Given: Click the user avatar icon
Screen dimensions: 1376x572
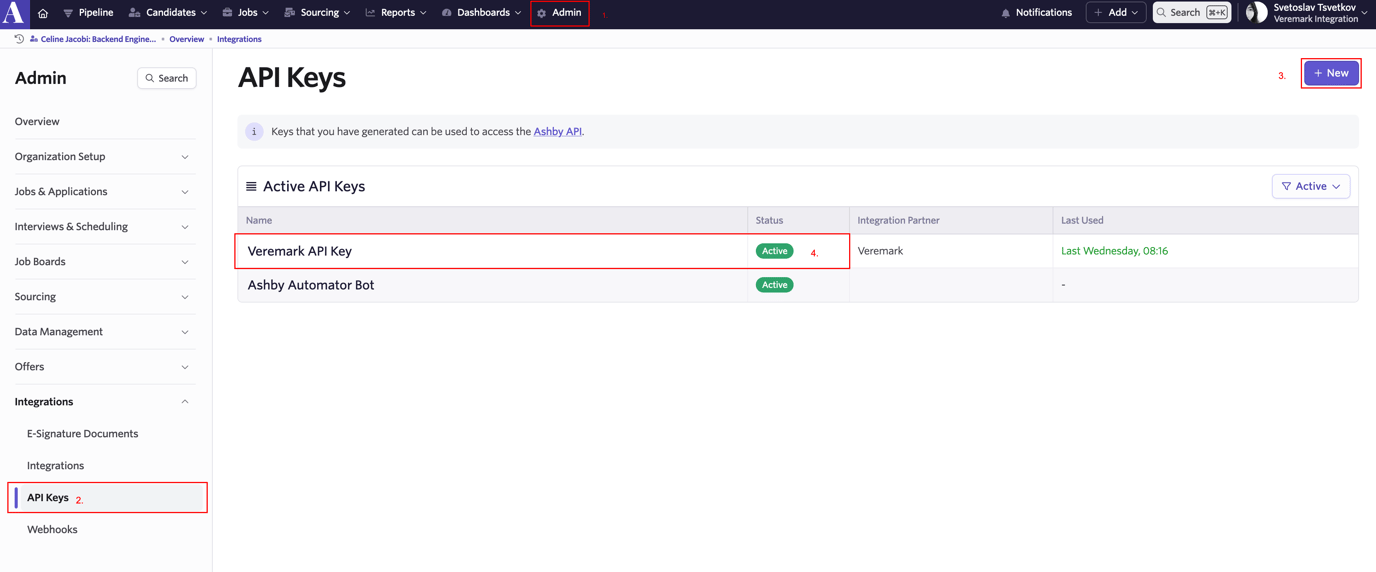Looking at the screenshot, I should tap(1256, 12).
